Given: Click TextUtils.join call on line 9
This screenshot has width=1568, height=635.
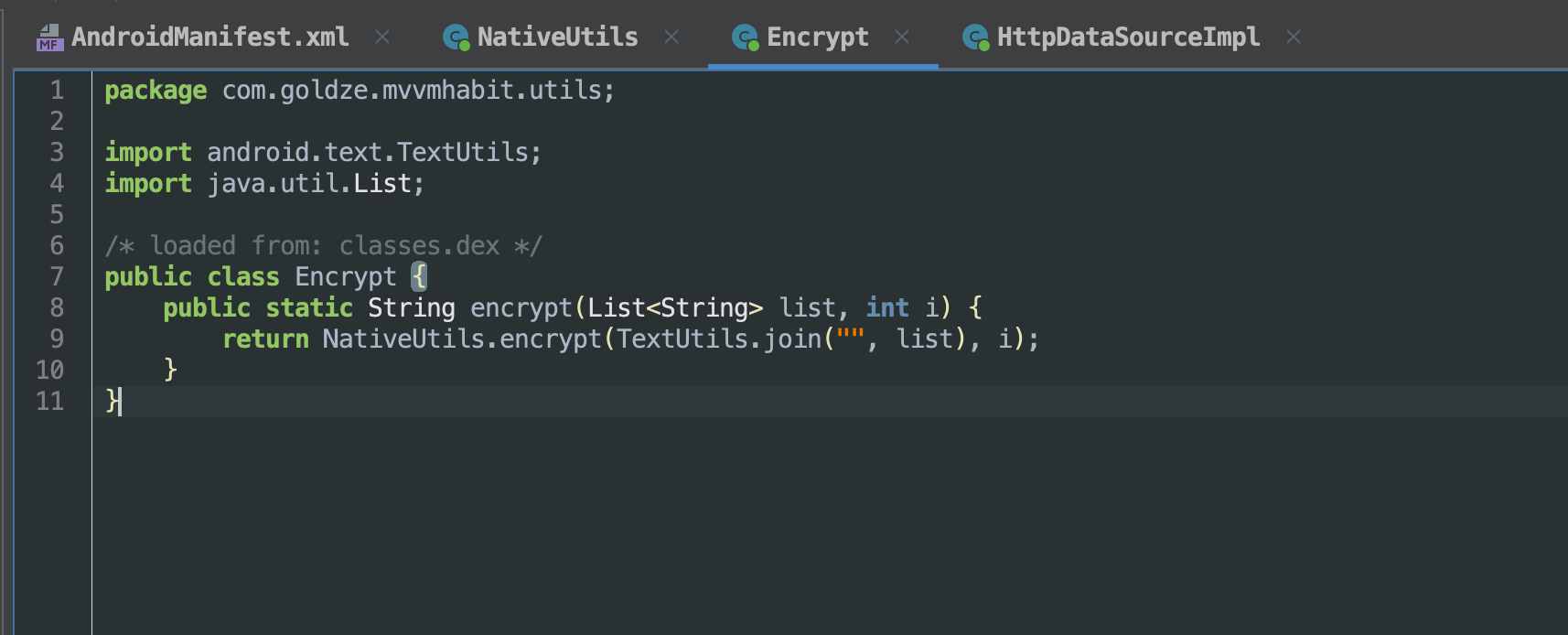Looking at the screenshot, I should [718, 339].
